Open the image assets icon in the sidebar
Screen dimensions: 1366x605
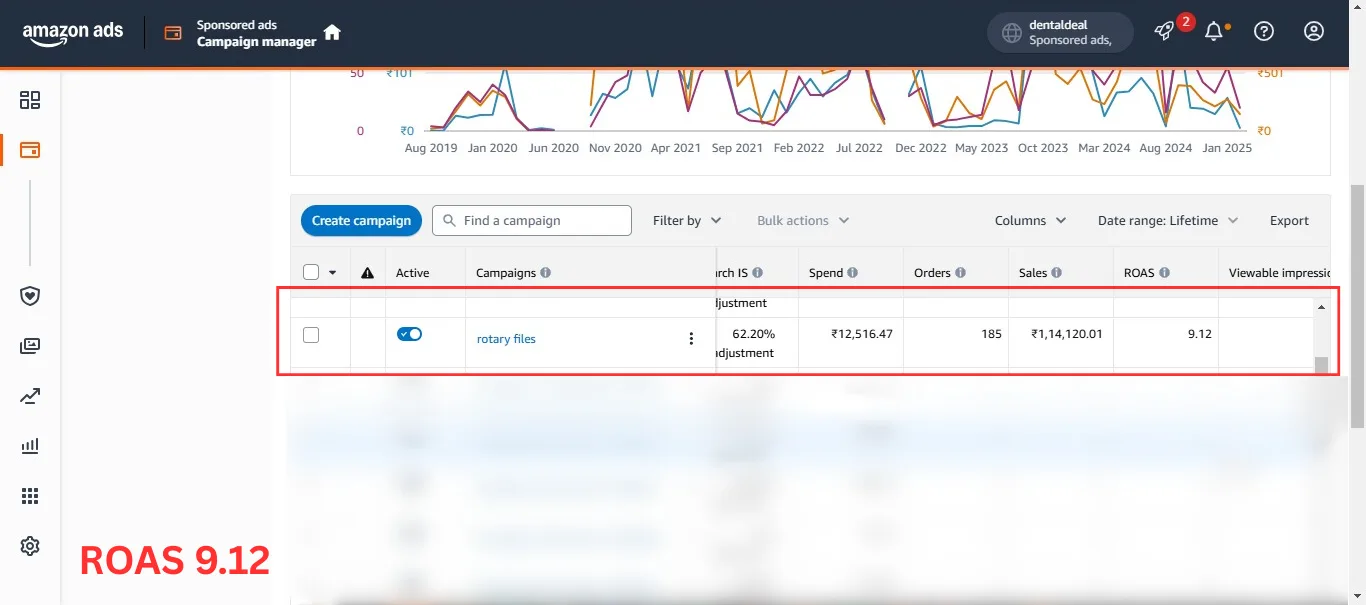(x=30, y=346)
